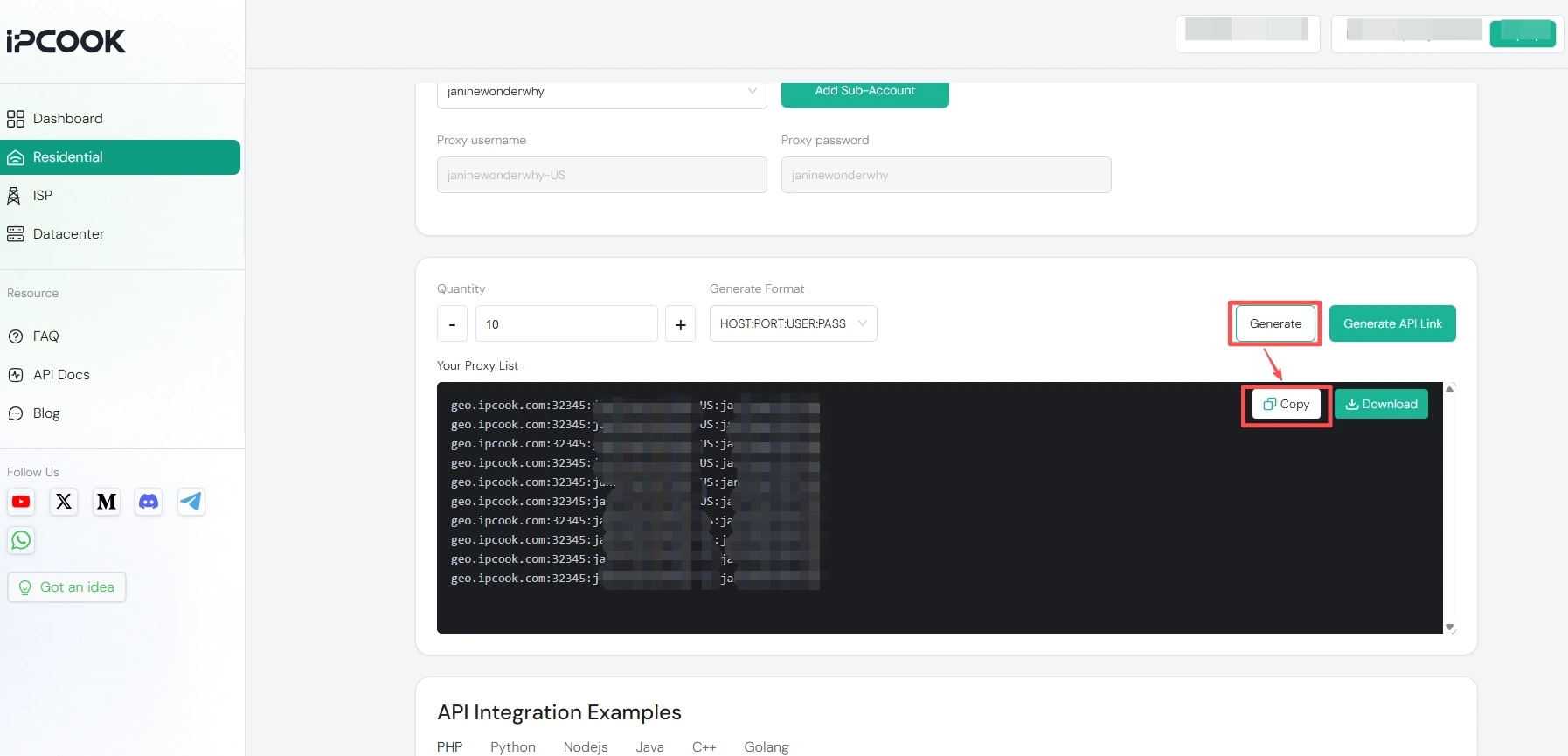Click the 'Your Proxy List' label
The width and height of the screenshot is (1568, 756).
tap(477, 366)
